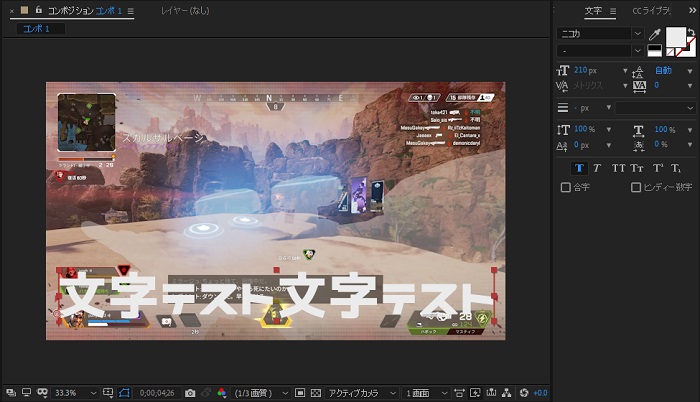Click the 100 % vertical scale value

click(x=584, y=130)
